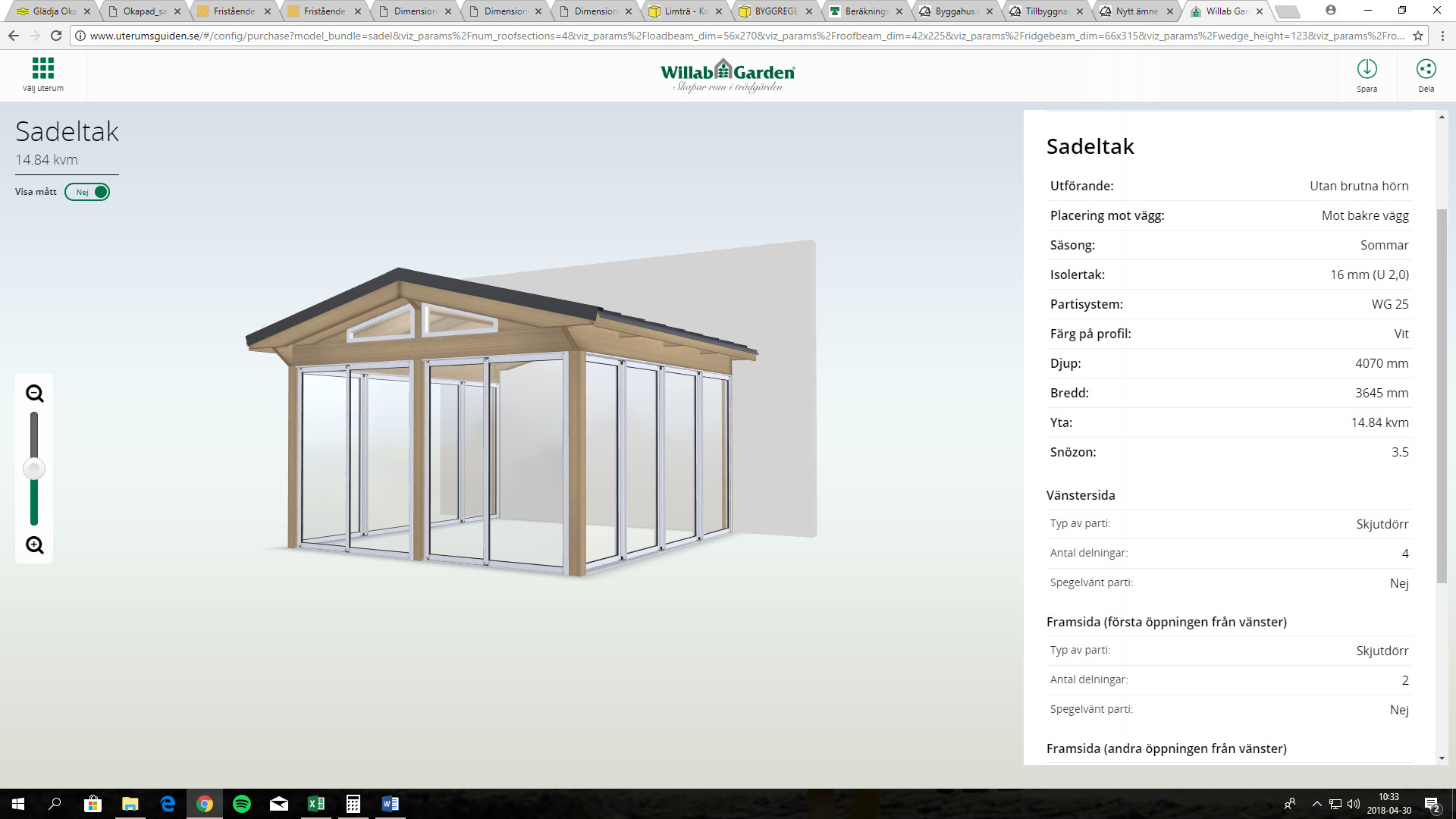Click the zoom out magnifier icon

(x=34, y=394)
